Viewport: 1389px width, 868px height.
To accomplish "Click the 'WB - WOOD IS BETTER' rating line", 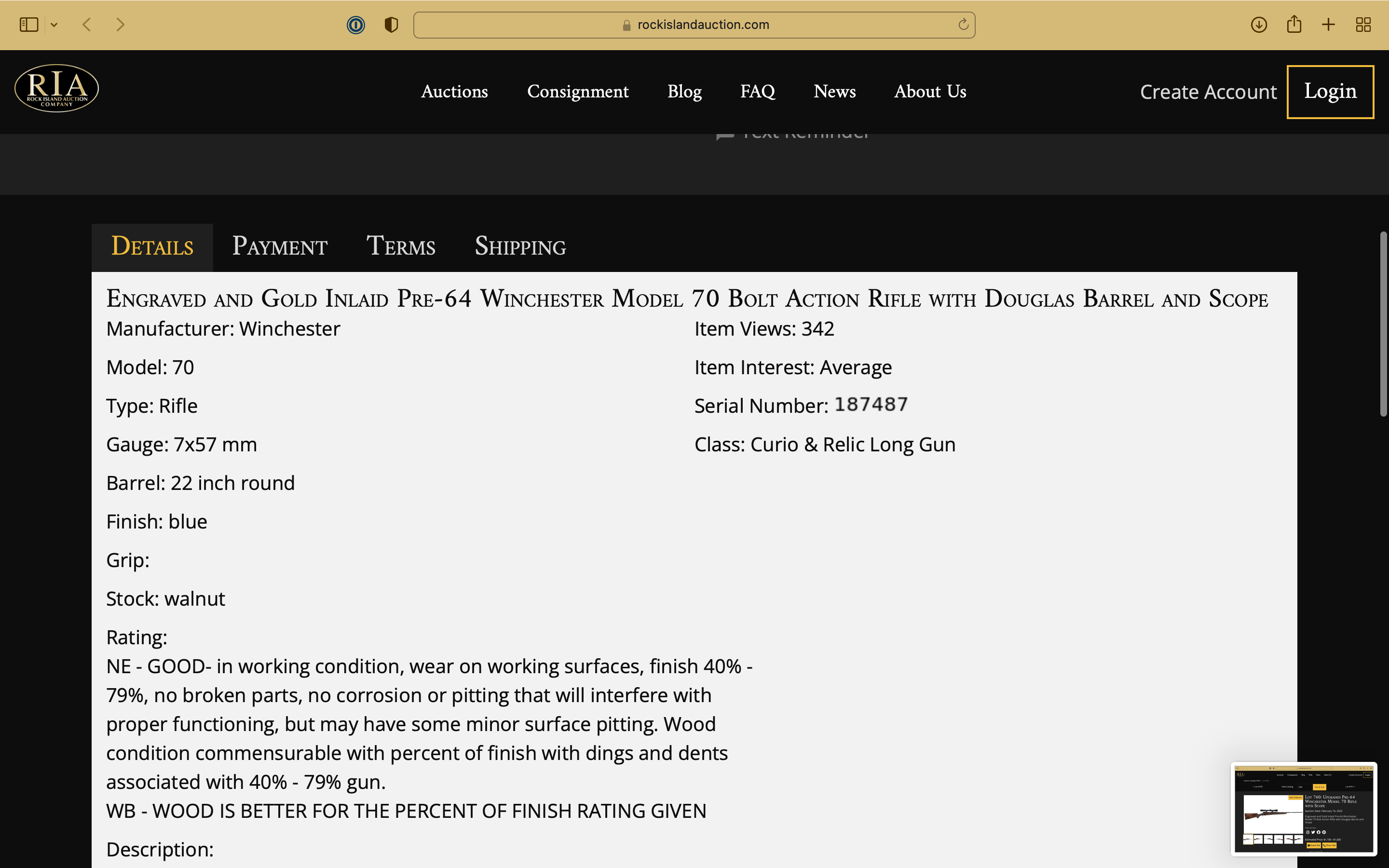I will pyautogui.click(x=407, y=811).
